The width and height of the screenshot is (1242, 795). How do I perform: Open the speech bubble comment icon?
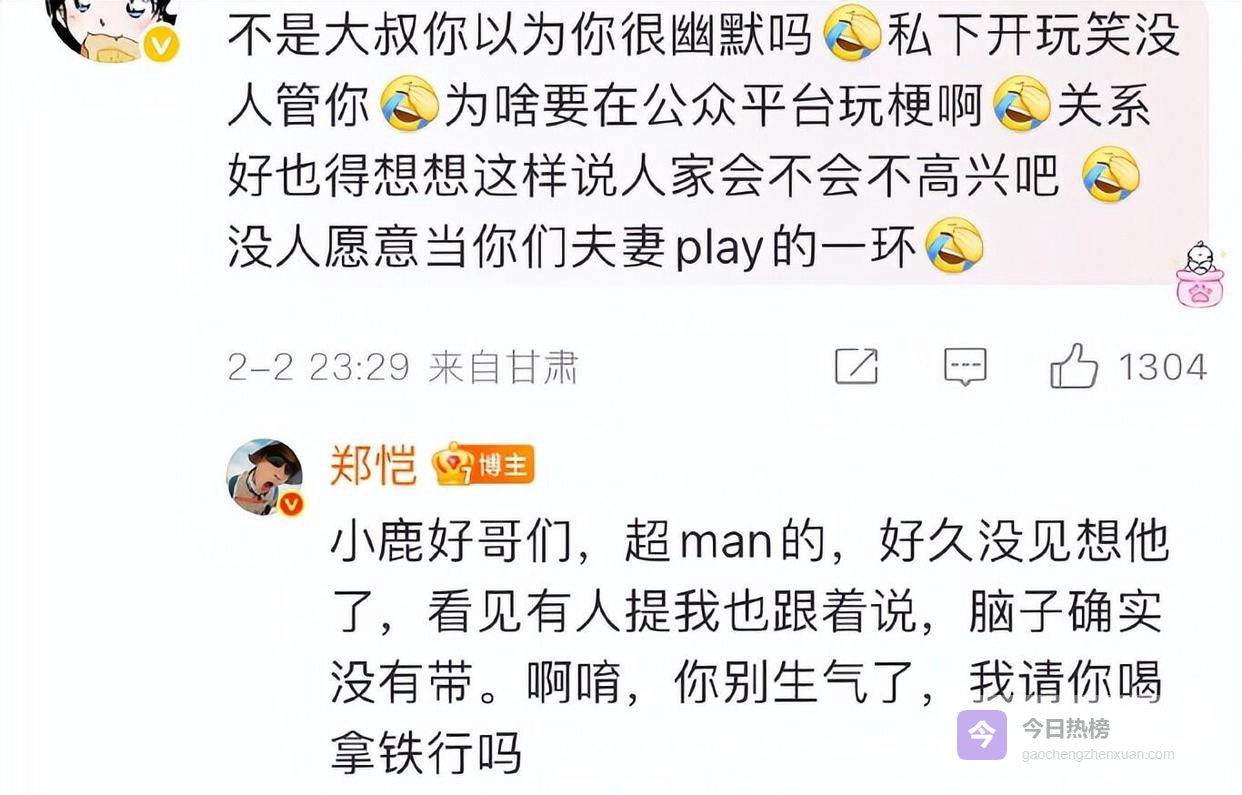pyautogui.click(x=965, y=367)
